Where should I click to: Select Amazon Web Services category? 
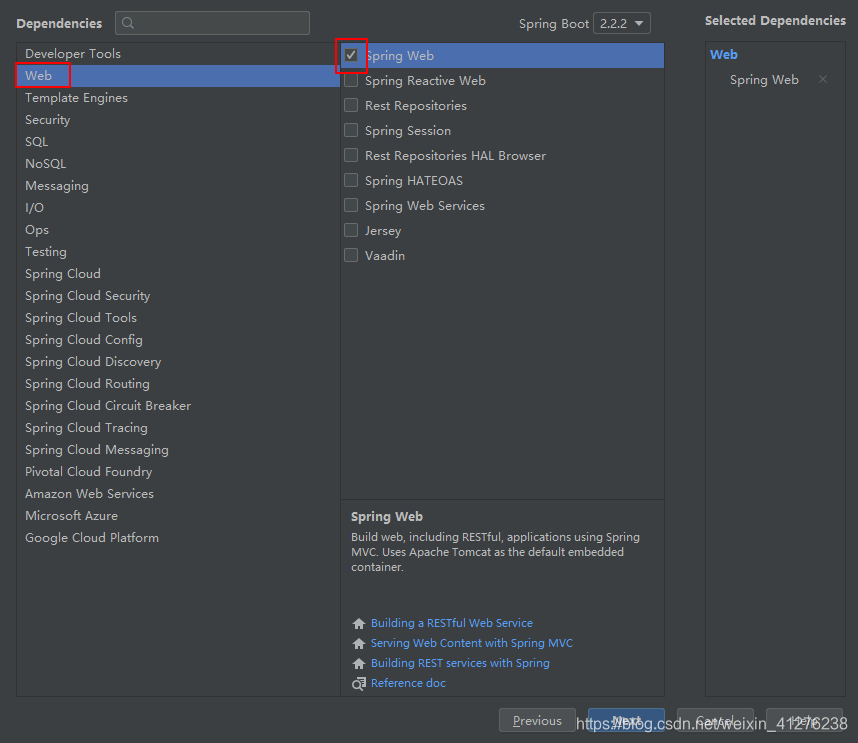point(178,494)
